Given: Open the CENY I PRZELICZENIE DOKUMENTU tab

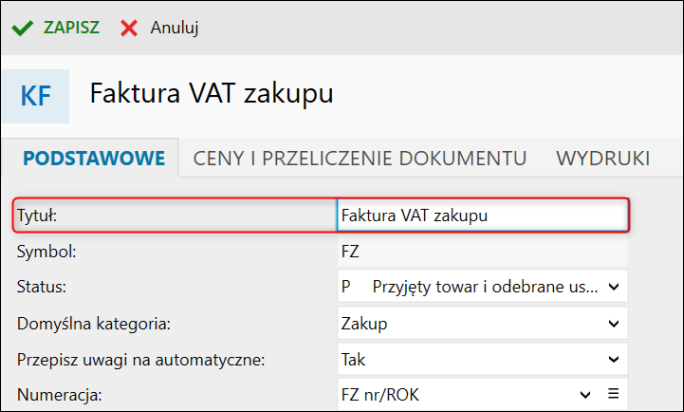Looking at the screenshot, I should (359, 158).
